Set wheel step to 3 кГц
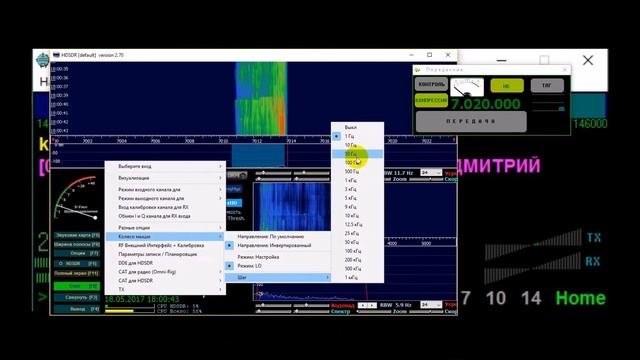The width and height of the screenshot is (640, 360). pos(357,189)
